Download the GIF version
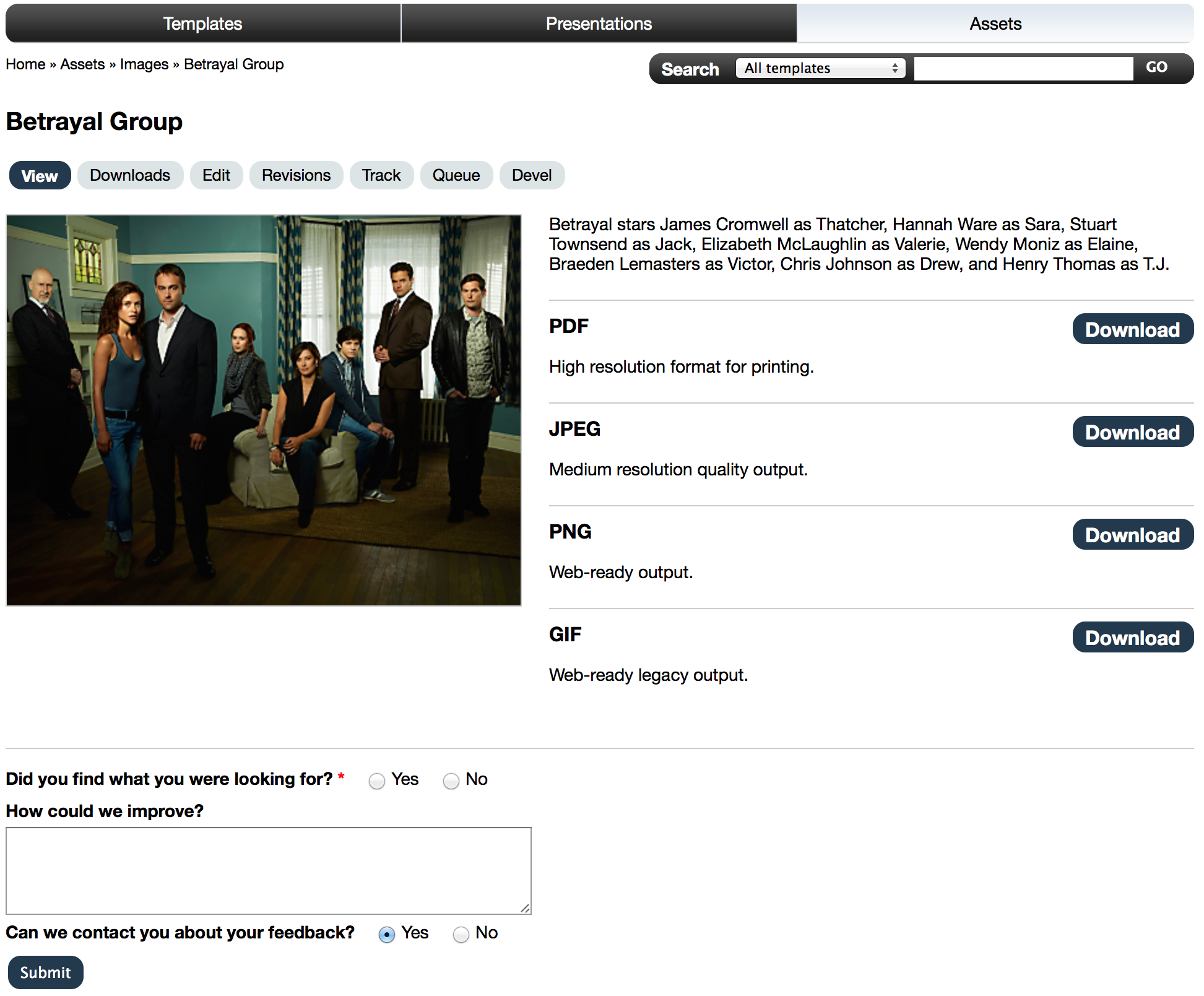The height and width of the screenshot is (996, 1204). [x=1133, y=638]
